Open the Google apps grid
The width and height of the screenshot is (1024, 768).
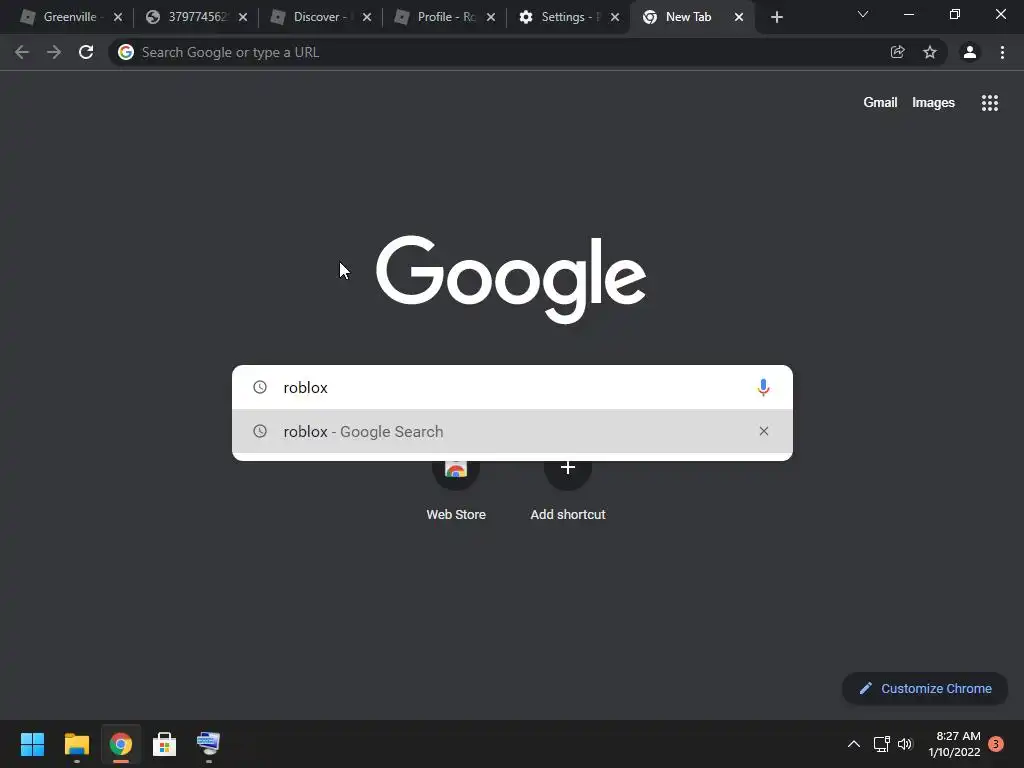989,103
